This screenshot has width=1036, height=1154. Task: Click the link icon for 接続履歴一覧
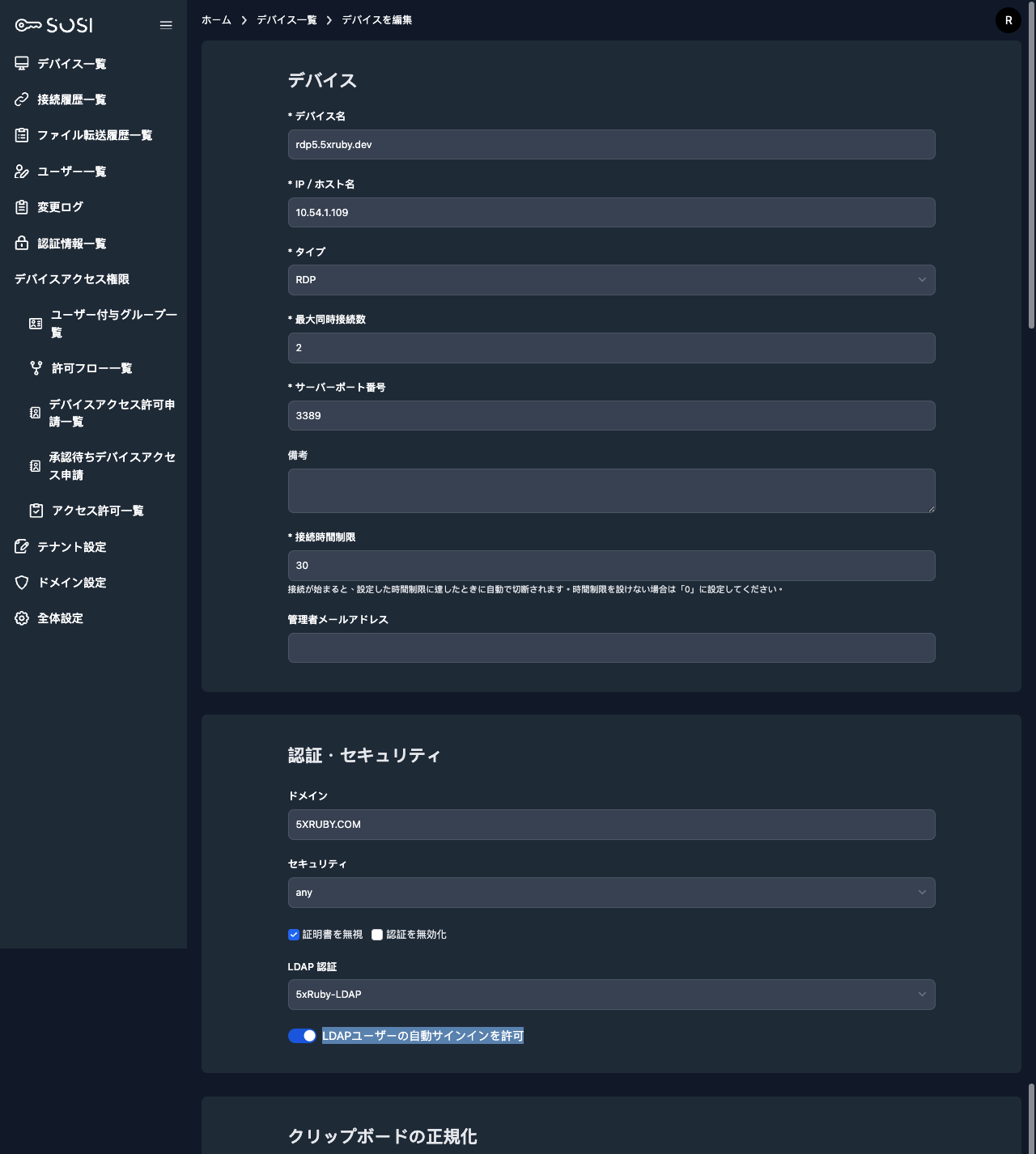(x=22, y=100)
